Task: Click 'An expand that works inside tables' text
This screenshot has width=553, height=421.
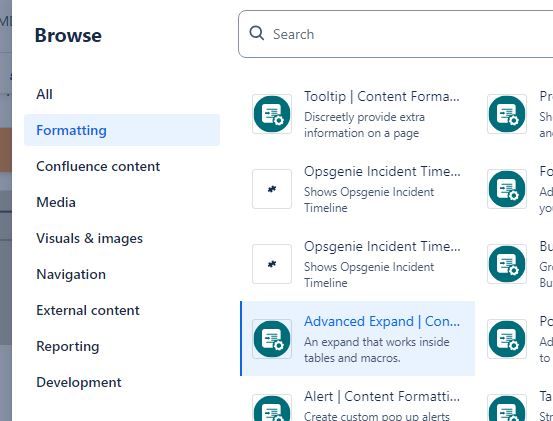Action: point(377,350)
